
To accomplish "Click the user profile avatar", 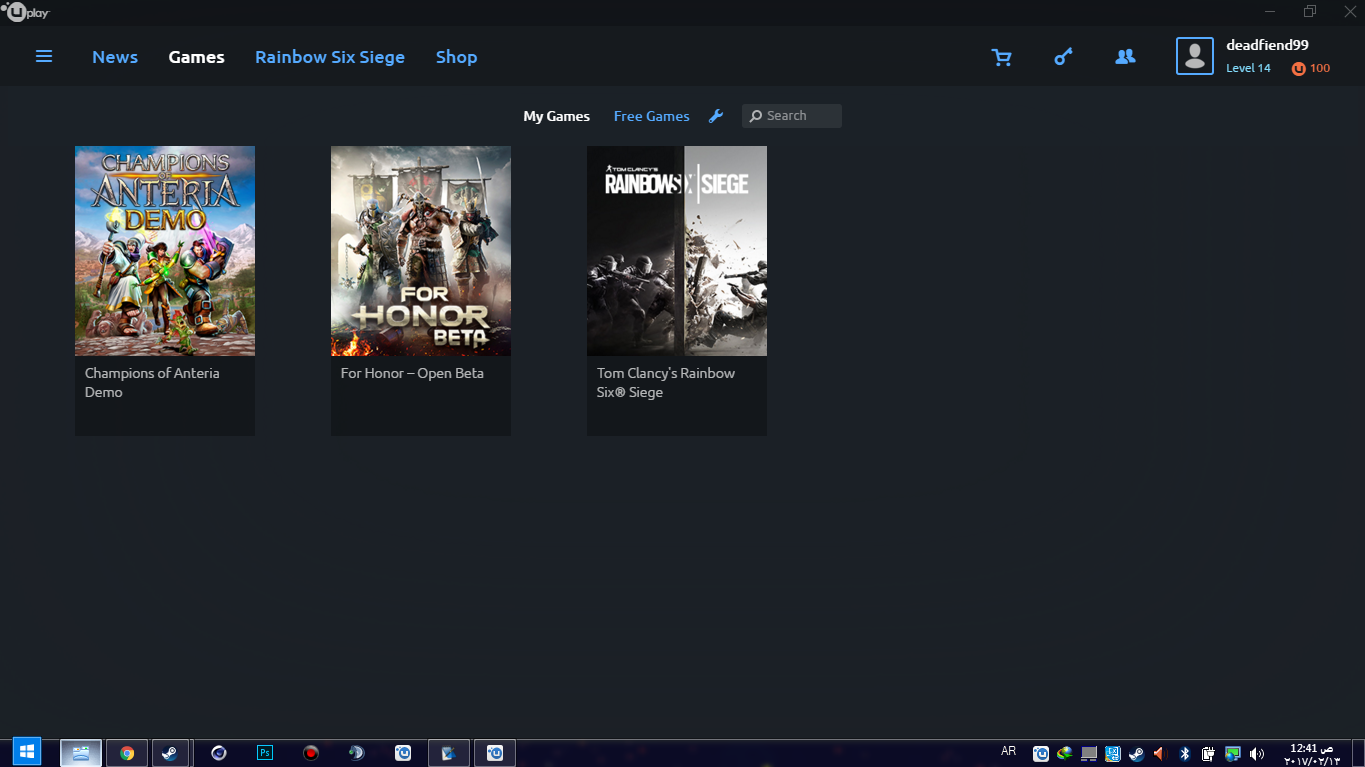I will [1194, 57].
